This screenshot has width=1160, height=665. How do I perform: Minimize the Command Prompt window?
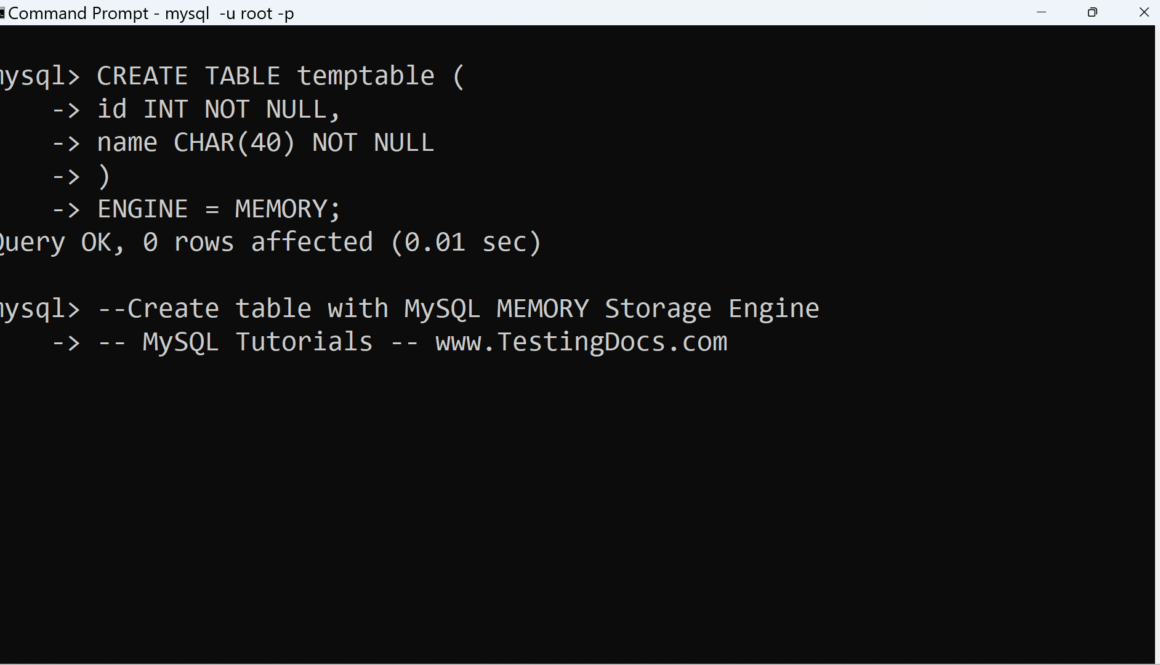pyautogui.click(x=1041, y=13)
